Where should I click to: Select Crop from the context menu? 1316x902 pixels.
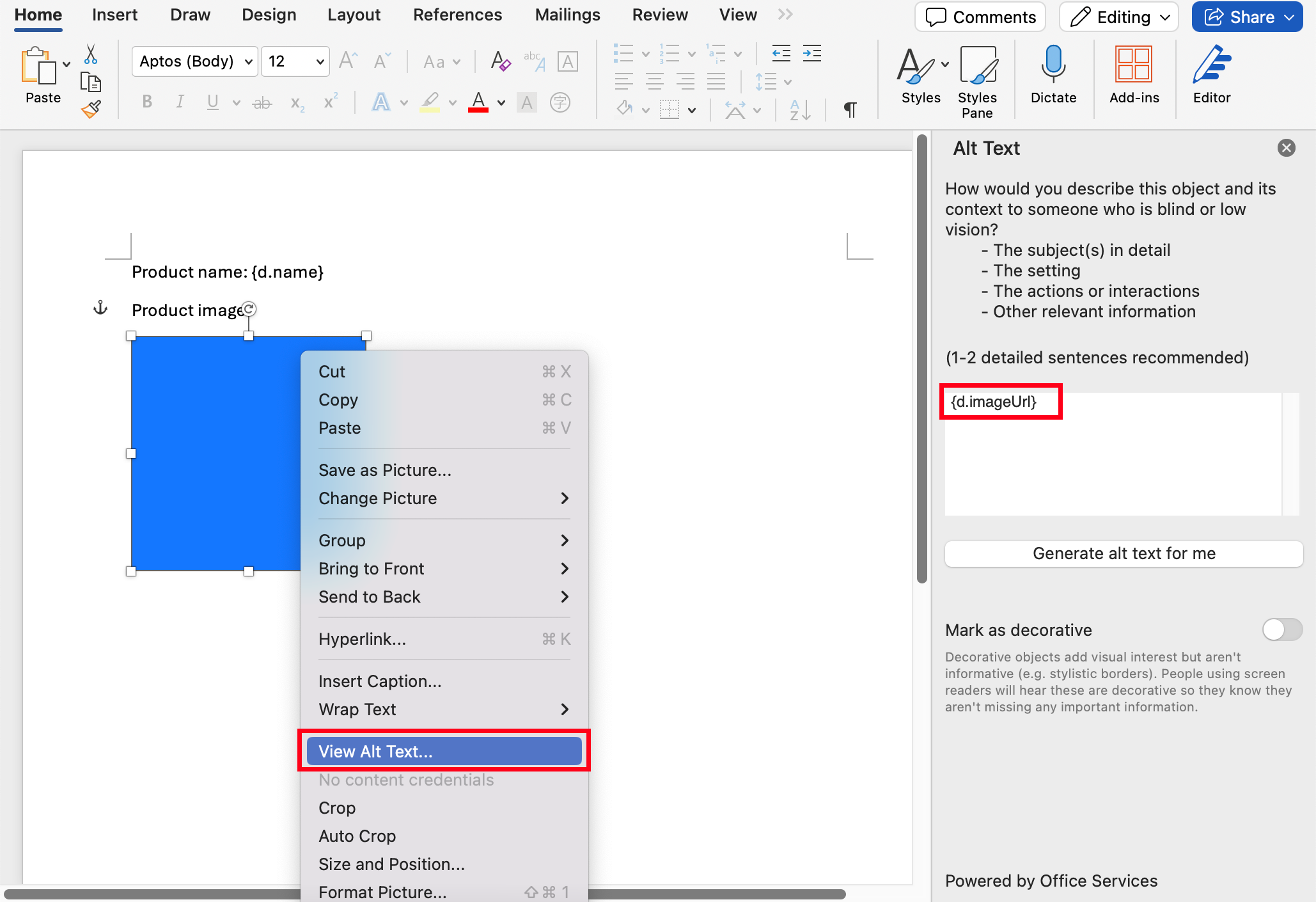click(337, 807)
